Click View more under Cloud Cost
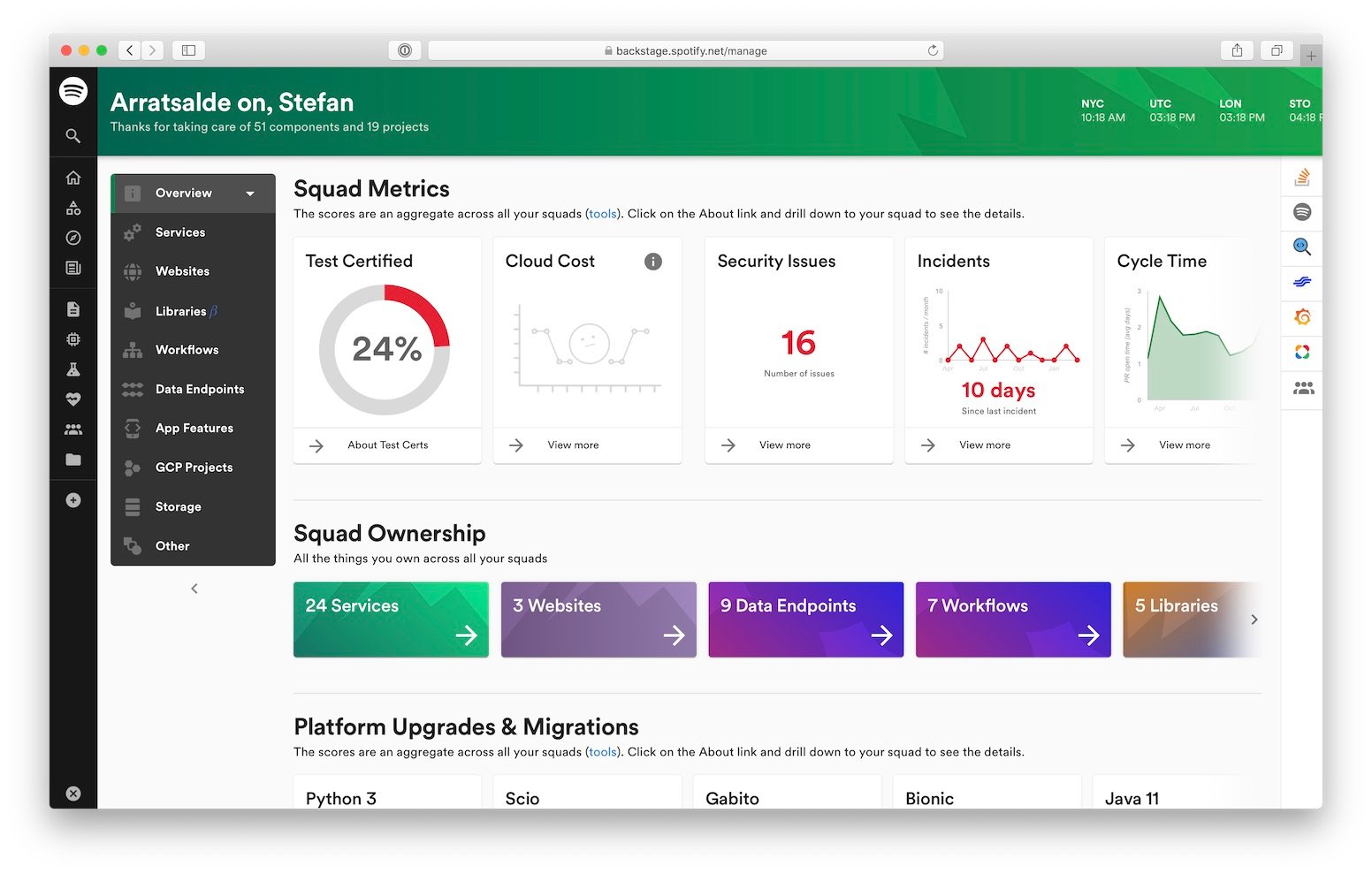1372x874 pixels. pos(573,445)
